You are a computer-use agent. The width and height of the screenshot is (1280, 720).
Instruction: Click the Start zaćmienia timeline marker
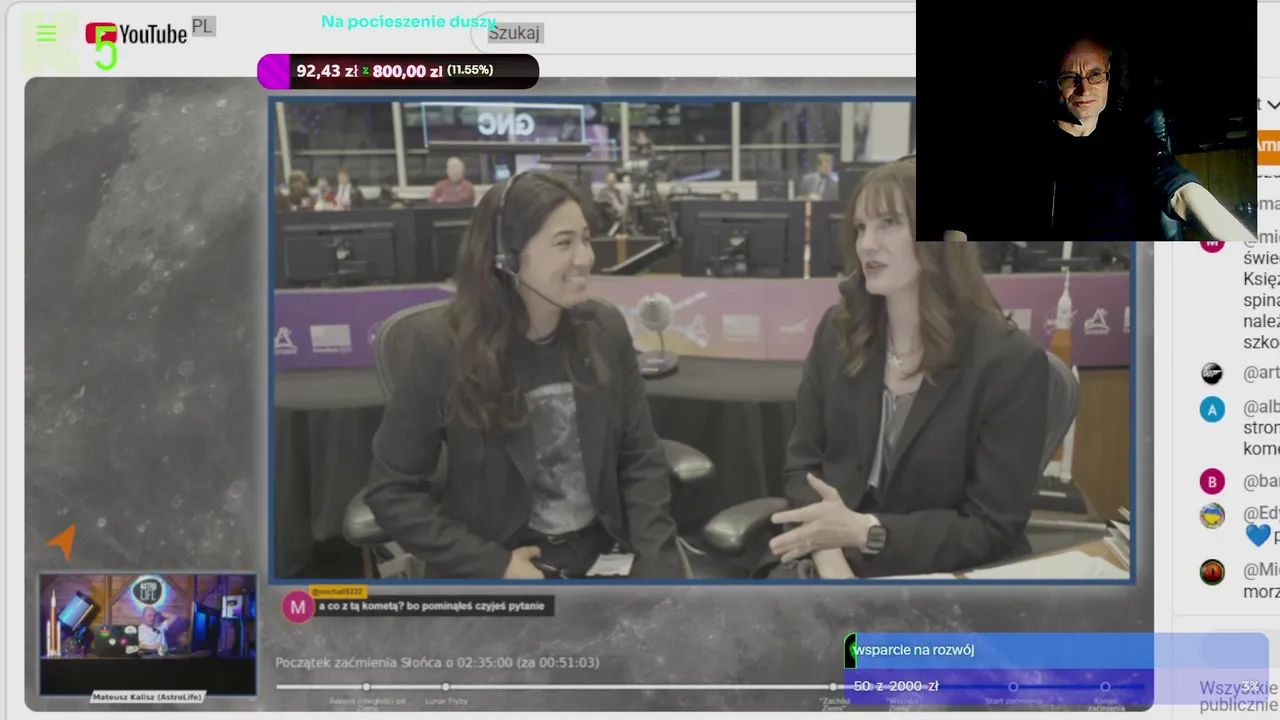[1012, 687]
